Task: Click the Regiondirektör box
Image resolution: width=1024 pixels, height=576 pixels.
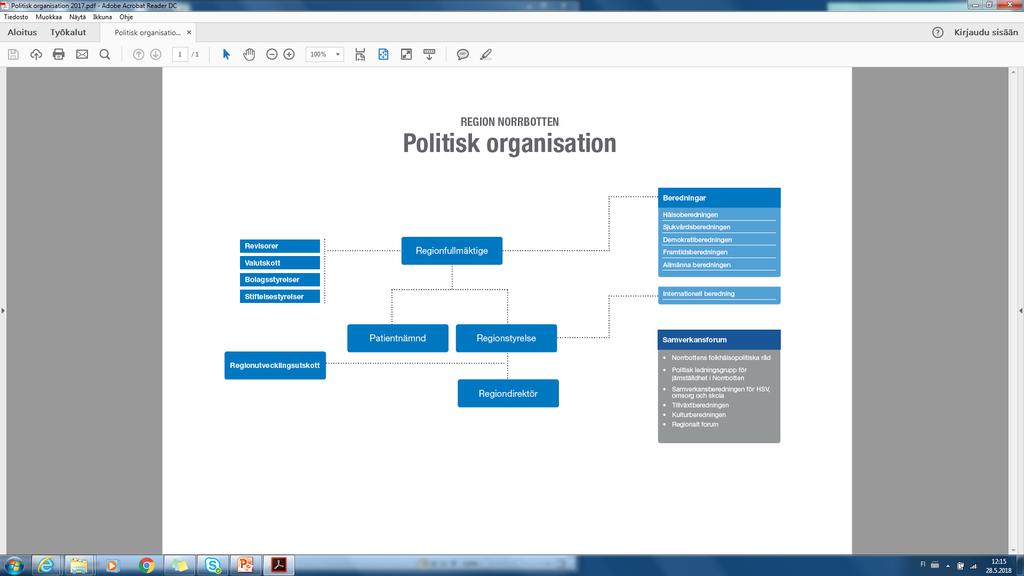Action: [508, 394]
